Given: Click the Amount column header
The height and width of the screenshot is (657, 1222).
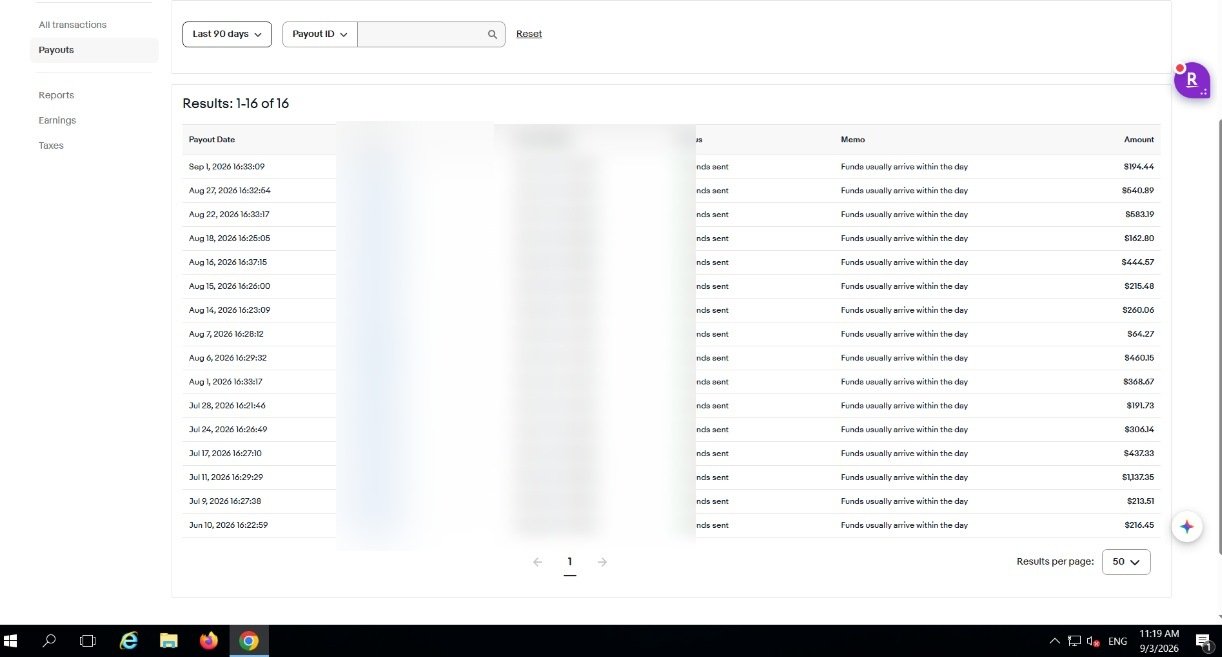Looking at the screenshot, I should point(1139,140).
